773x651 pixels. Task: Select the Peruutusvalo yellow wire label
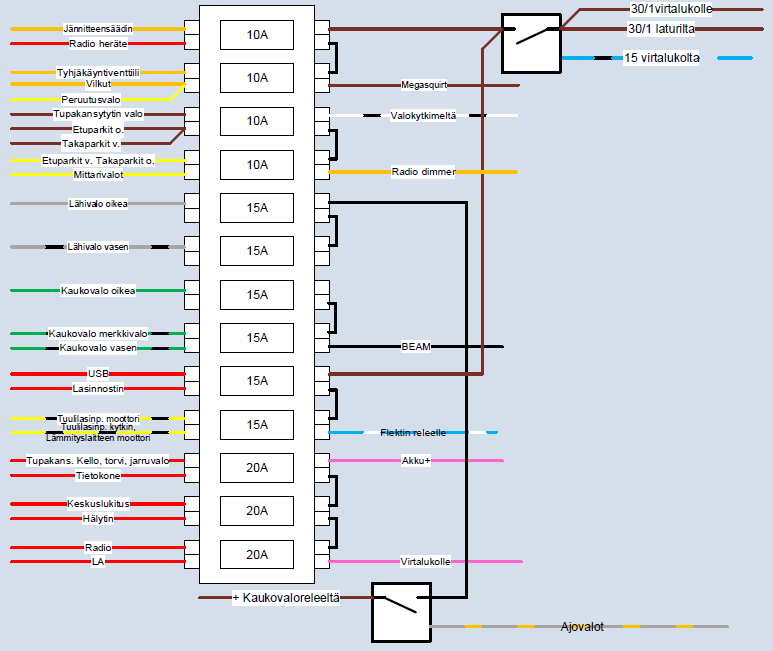tap(91, 100)
